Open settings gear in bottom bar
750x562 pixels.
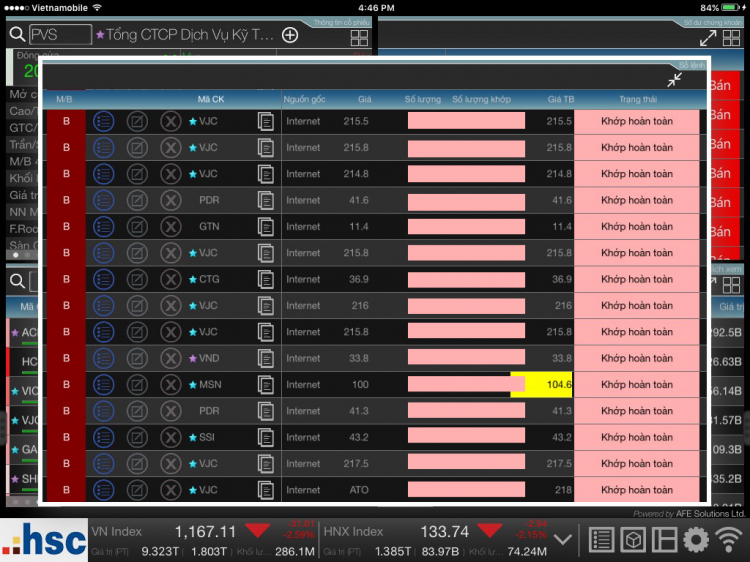(x=696, y=540)
